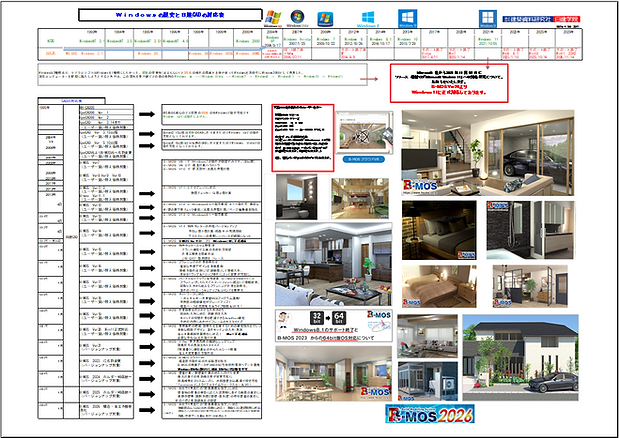Open the dining kitchen render with B-MOS logo
Viewport: 619px width, 438px height.
point(334,374)
